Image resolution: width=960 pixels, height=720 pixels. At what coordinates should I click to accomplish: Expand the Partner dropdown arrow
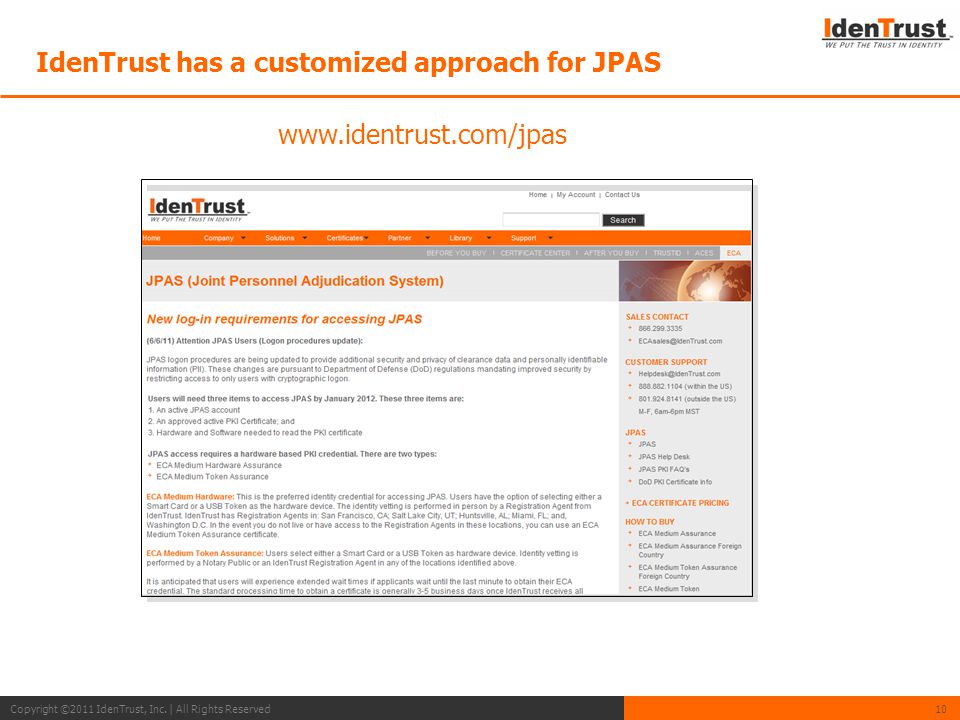[427, 238]
